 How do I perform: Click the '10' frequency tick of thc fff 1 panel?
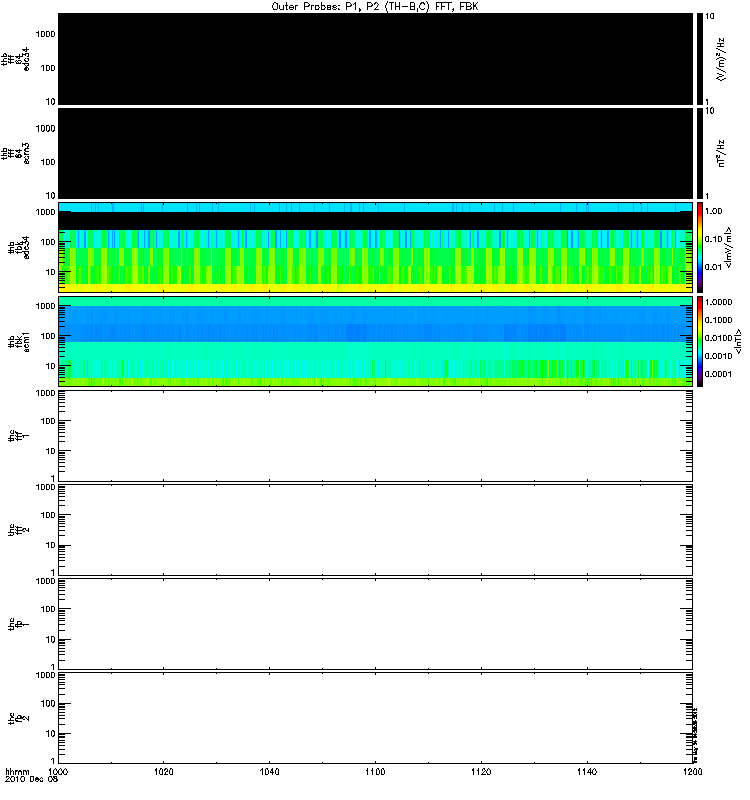(x=50, y=451)
